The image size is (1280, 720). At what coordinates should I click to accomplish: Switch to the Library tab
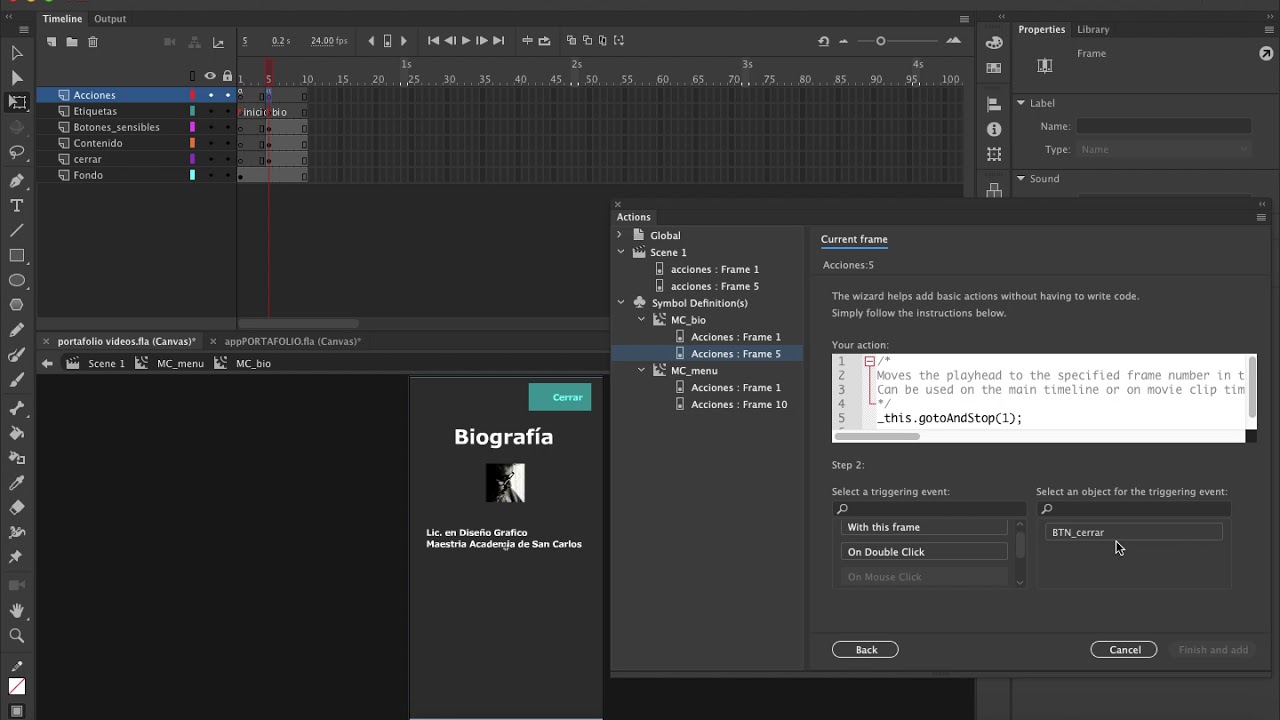[1093, 30]
